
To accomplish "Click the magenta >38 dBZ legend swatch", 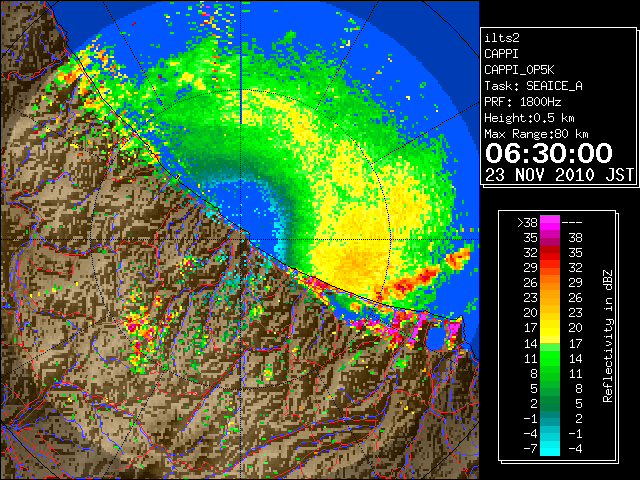I will 549,222.
